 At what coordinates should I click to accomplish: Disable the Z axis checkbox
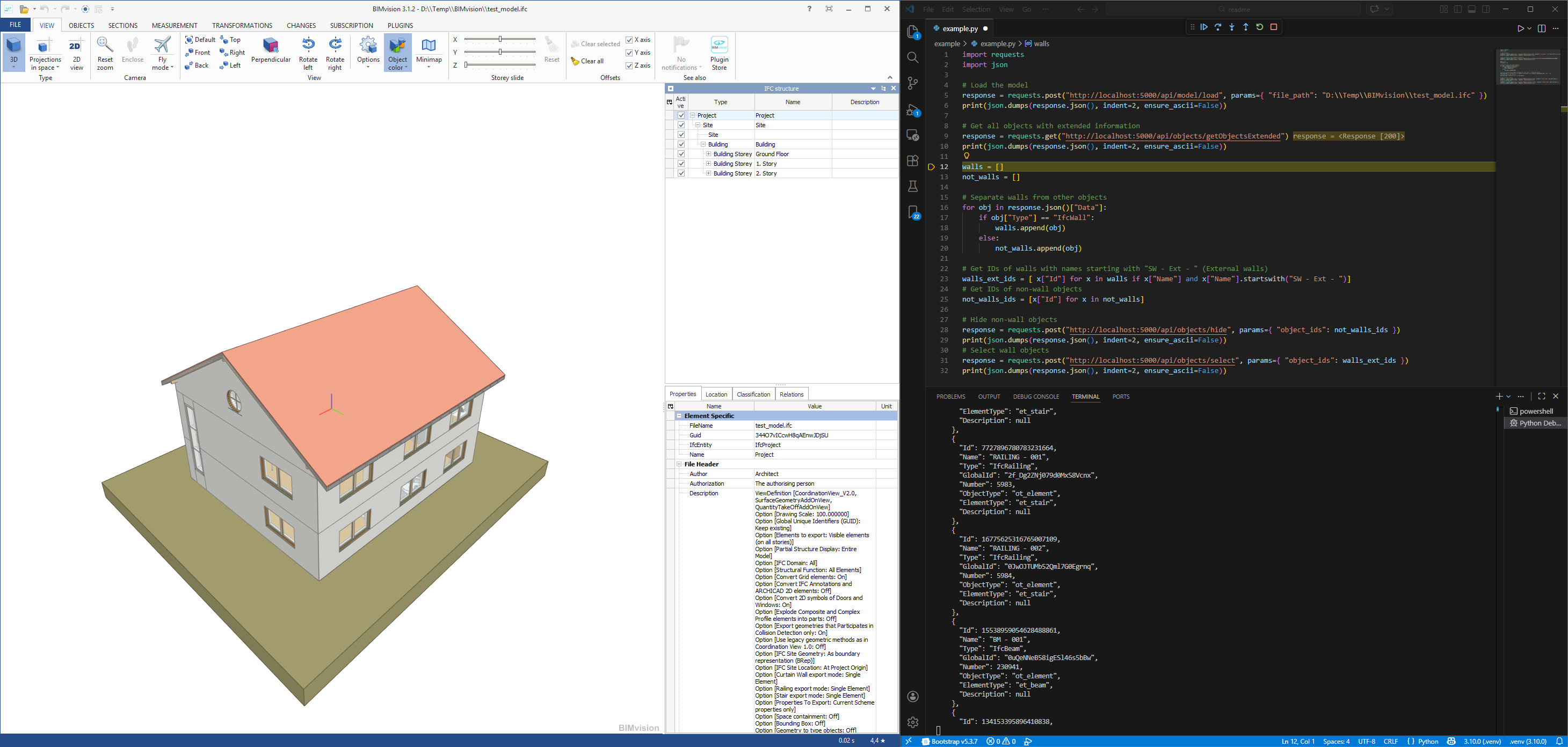629,65
